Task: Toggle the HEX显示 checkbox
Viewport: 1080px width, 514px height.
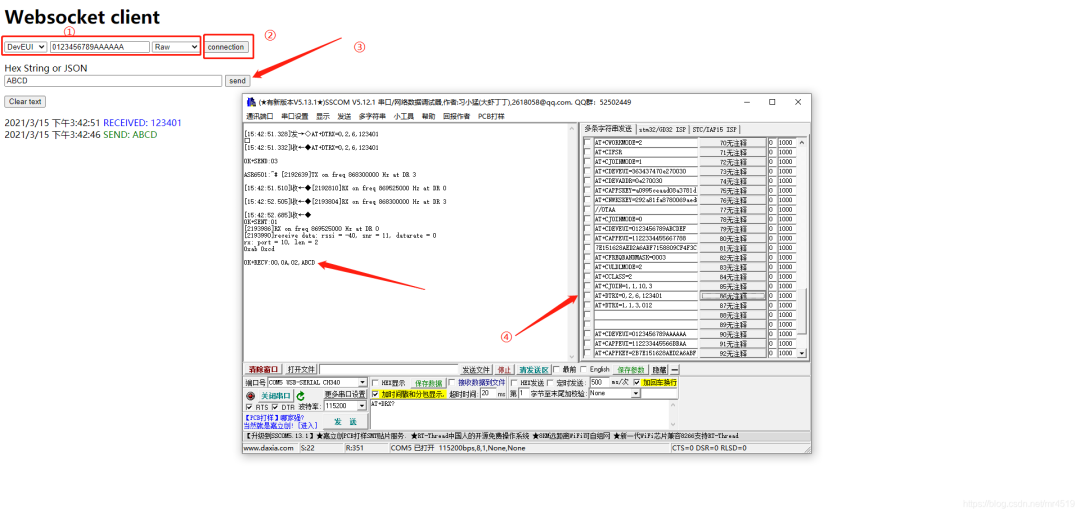Action: (375, 382)
